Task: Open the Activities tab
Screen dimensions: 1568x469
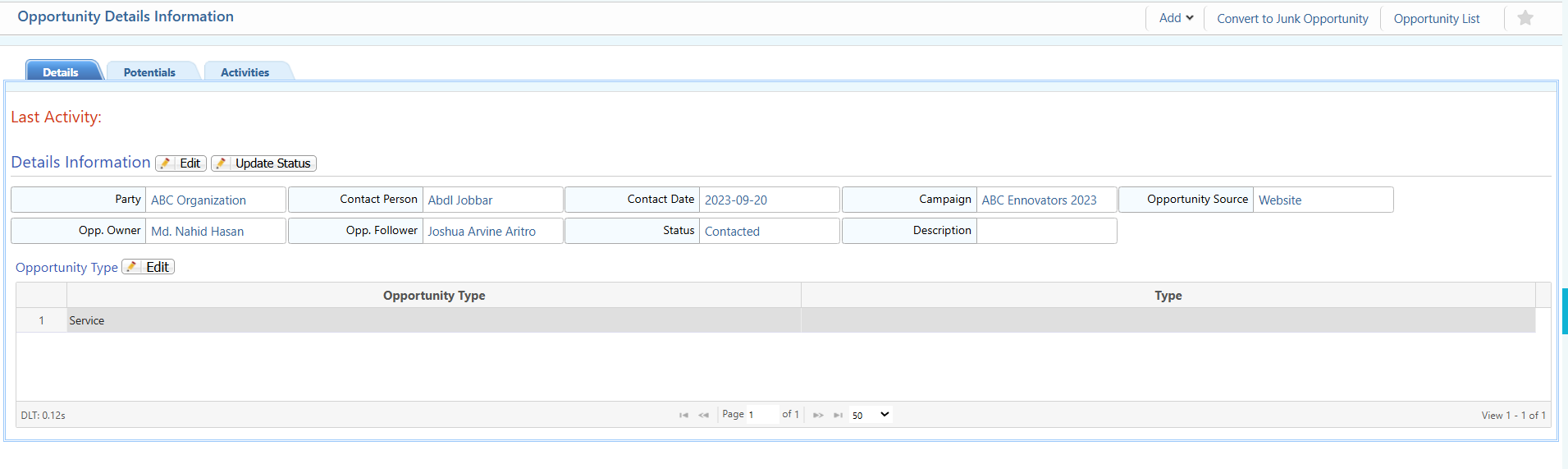Action: 245,72
